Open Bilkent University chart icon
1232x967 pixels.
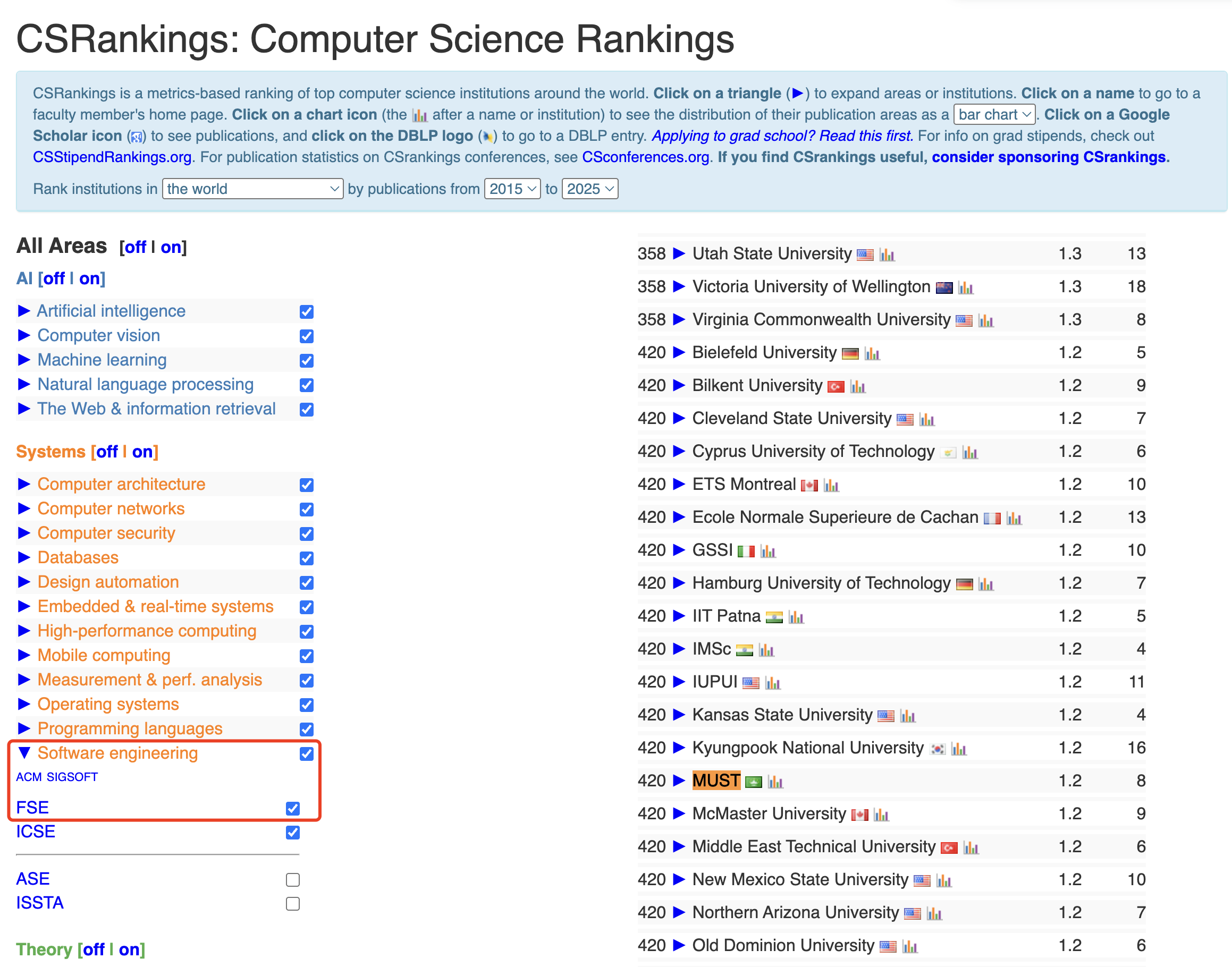[x=858, y=386]
